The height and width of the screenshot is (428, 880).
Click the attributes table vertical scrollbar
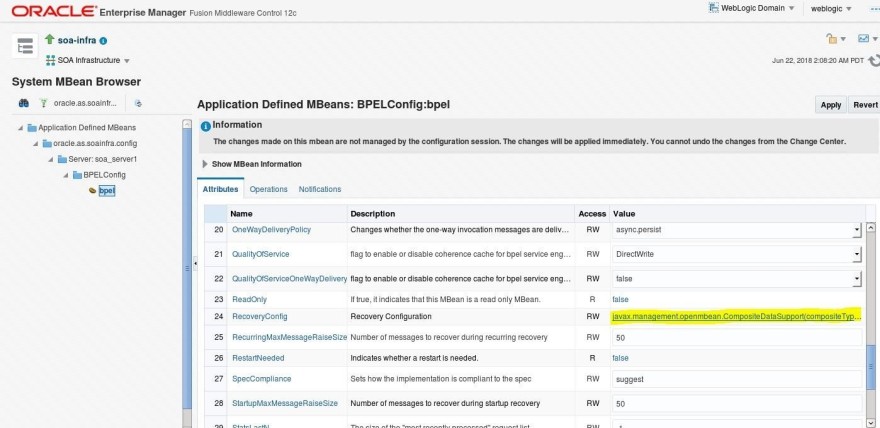tap(870, 325)
